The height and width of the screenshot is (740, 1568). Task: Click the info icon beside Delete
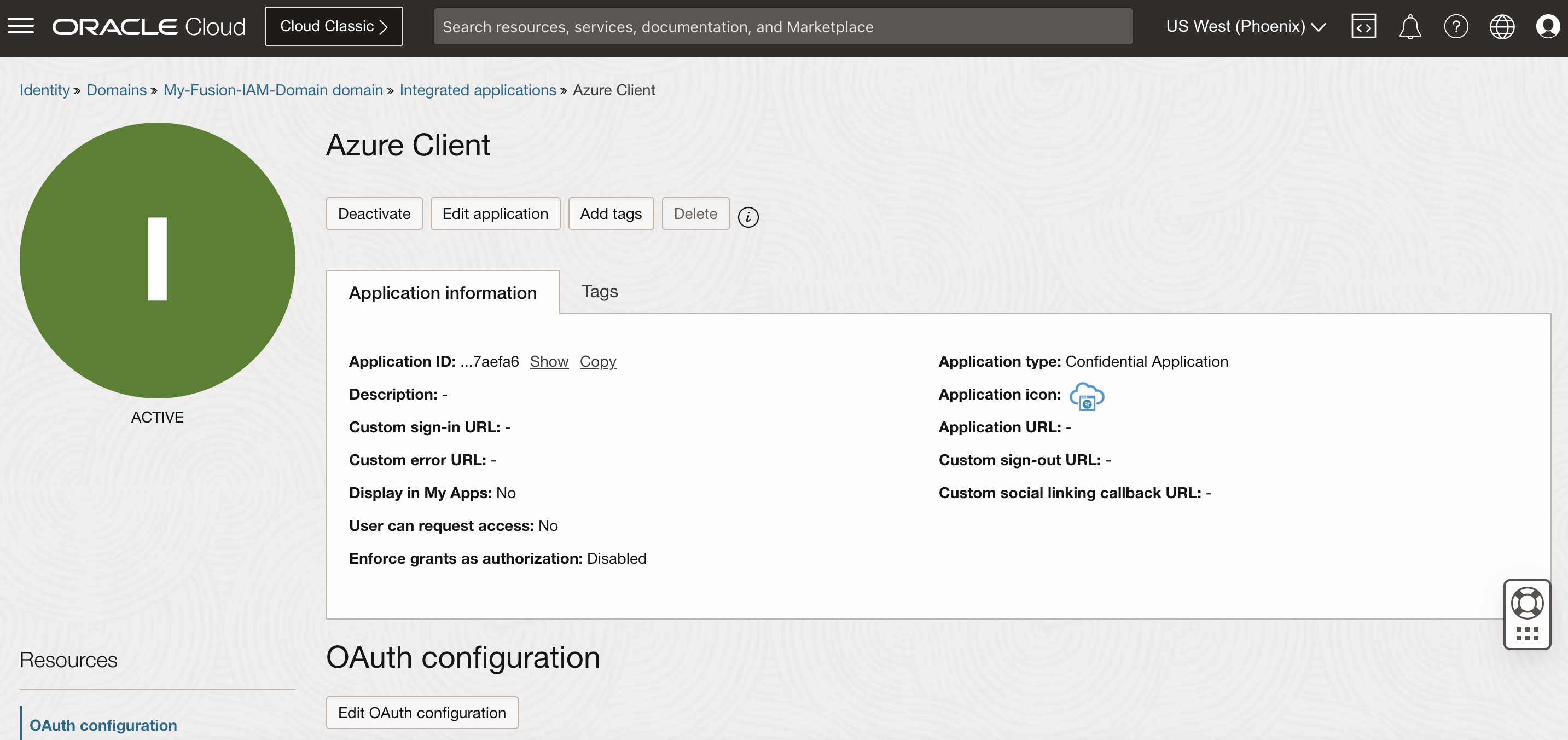(748, 217)
